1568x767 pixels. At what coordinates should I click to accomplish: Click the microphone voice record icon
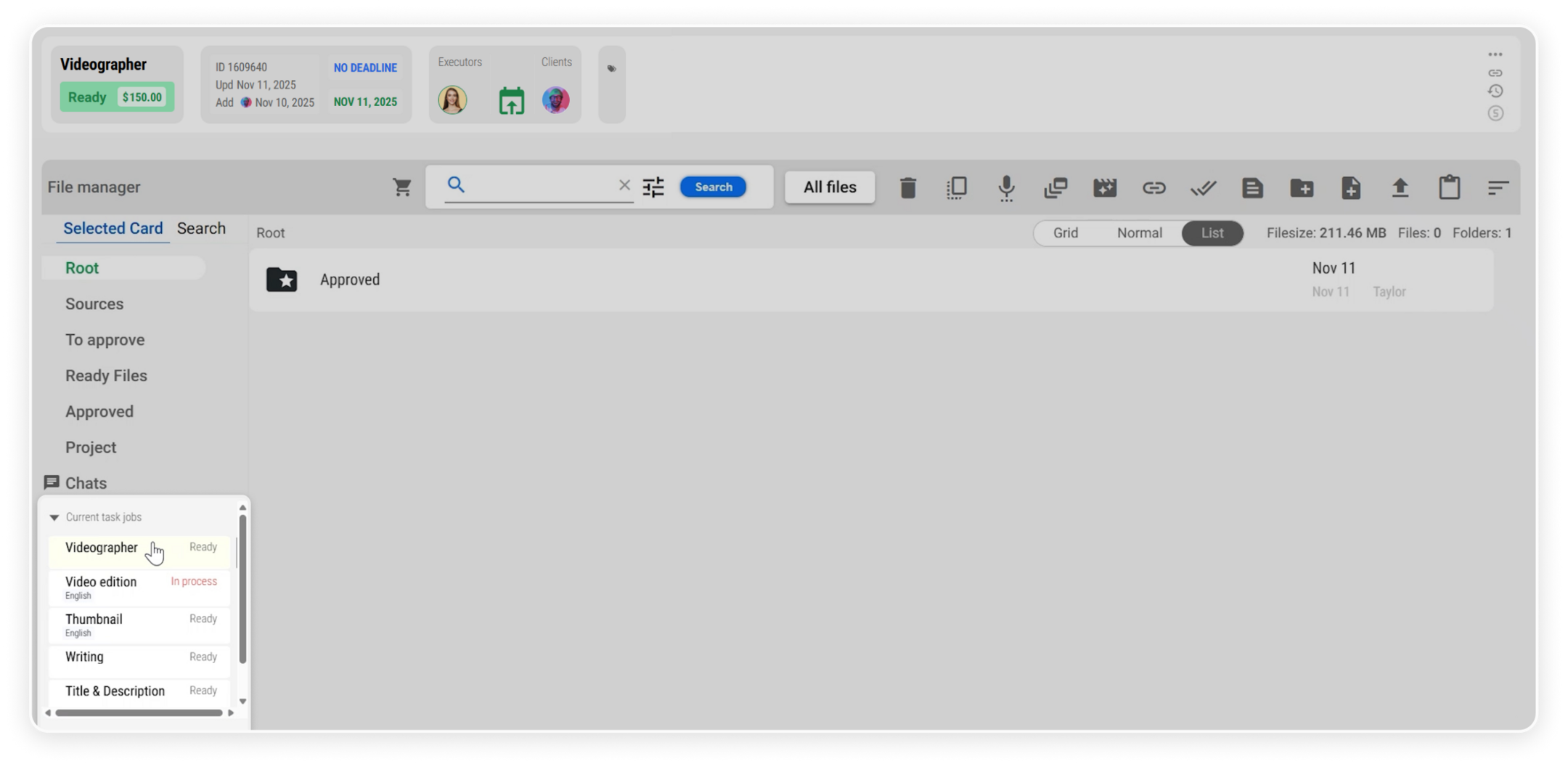point(1006,188)
